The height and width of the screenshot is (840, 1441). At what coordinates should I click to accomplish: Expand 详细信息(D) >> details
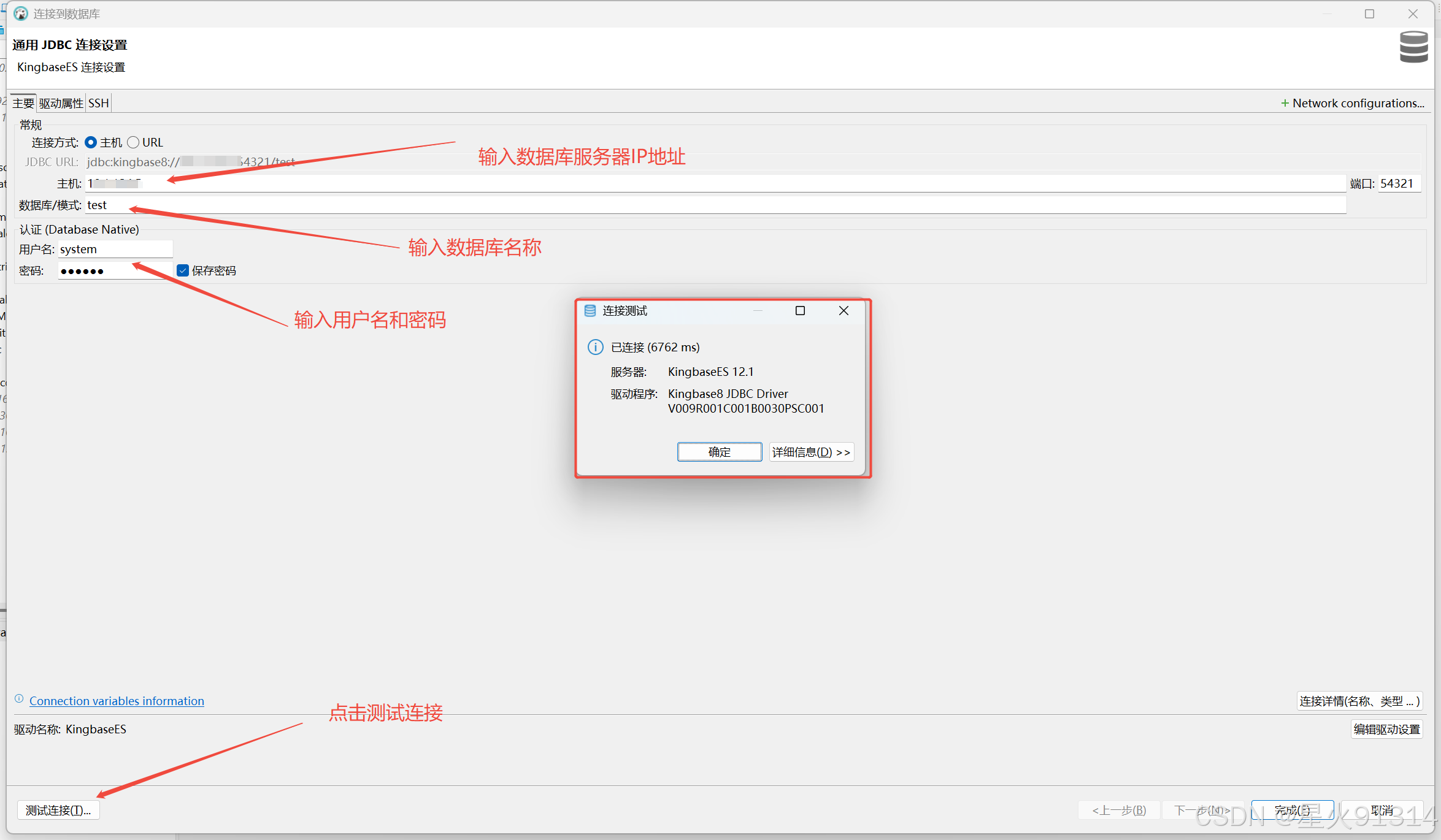[x=811, y=452]
